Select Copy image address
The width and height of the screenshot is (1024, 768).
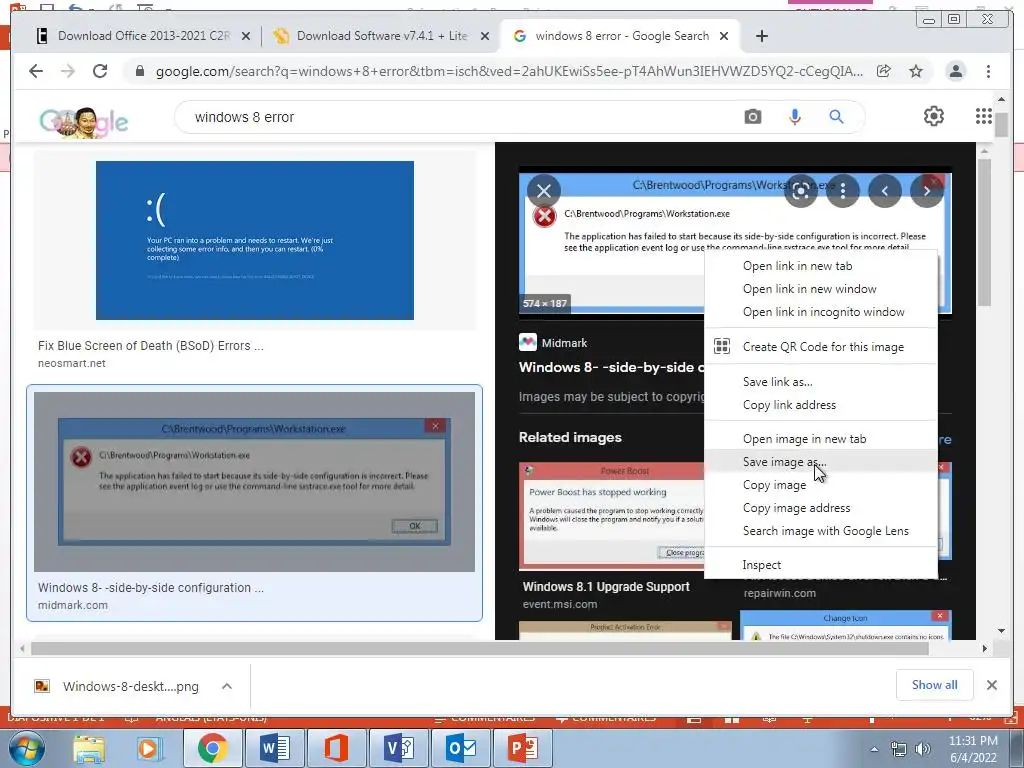click(x=821, y=507)
